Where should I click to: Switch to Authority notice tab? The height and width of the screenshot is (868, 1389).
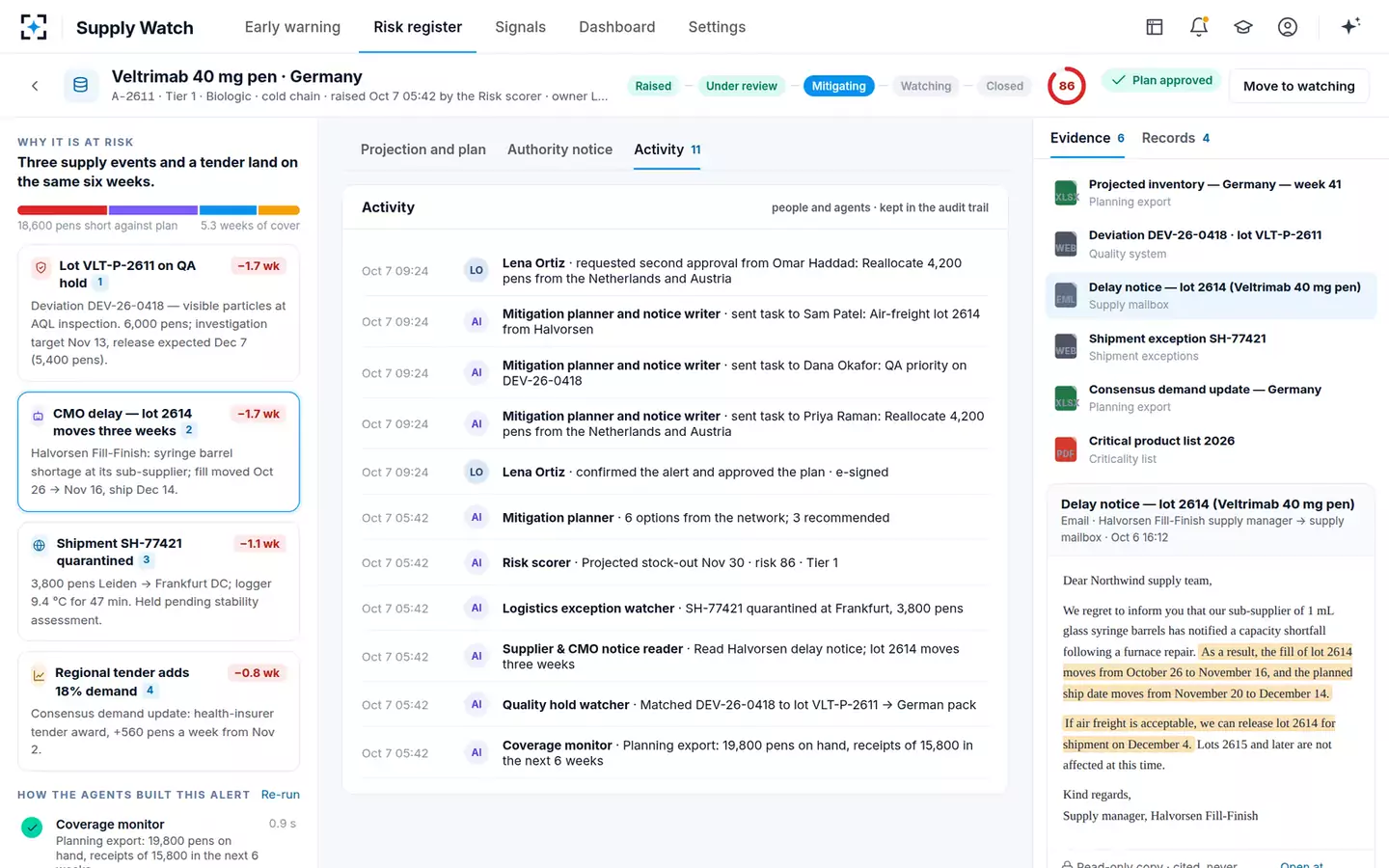[559, 149]
